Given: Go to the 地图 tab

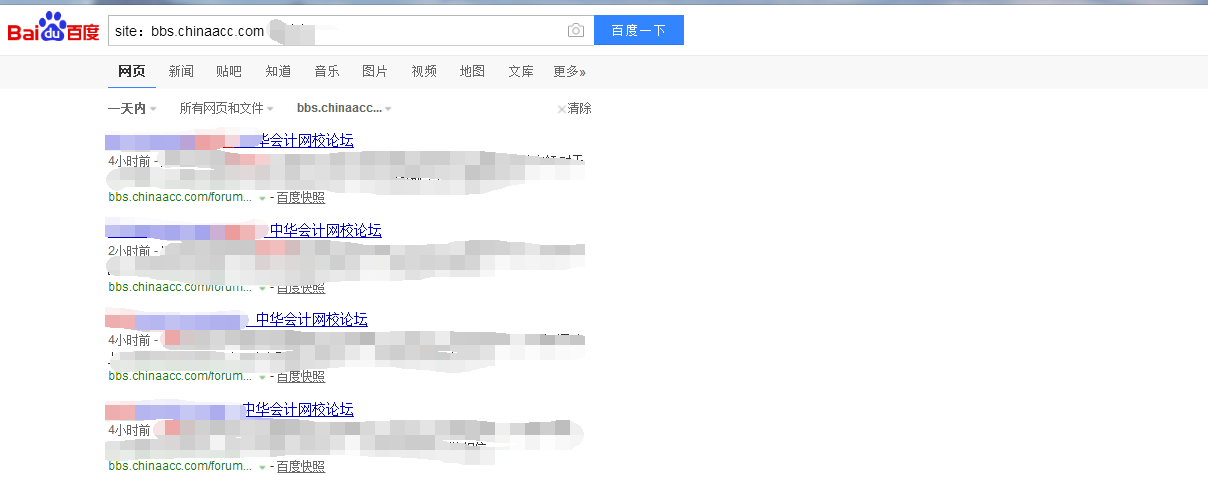Looking at the screenshot, I should tap(472, 71).
